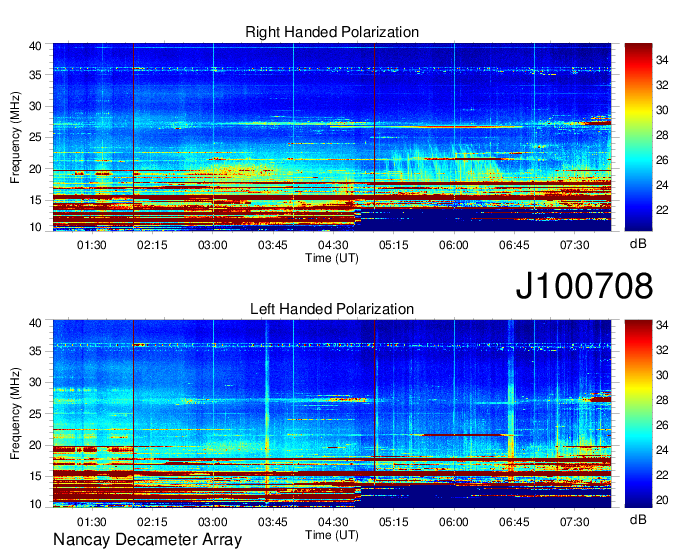This screenshot has width=680, height=552.
Task: Click the Right Handed Polarization color bar
Action: [638, 137]
